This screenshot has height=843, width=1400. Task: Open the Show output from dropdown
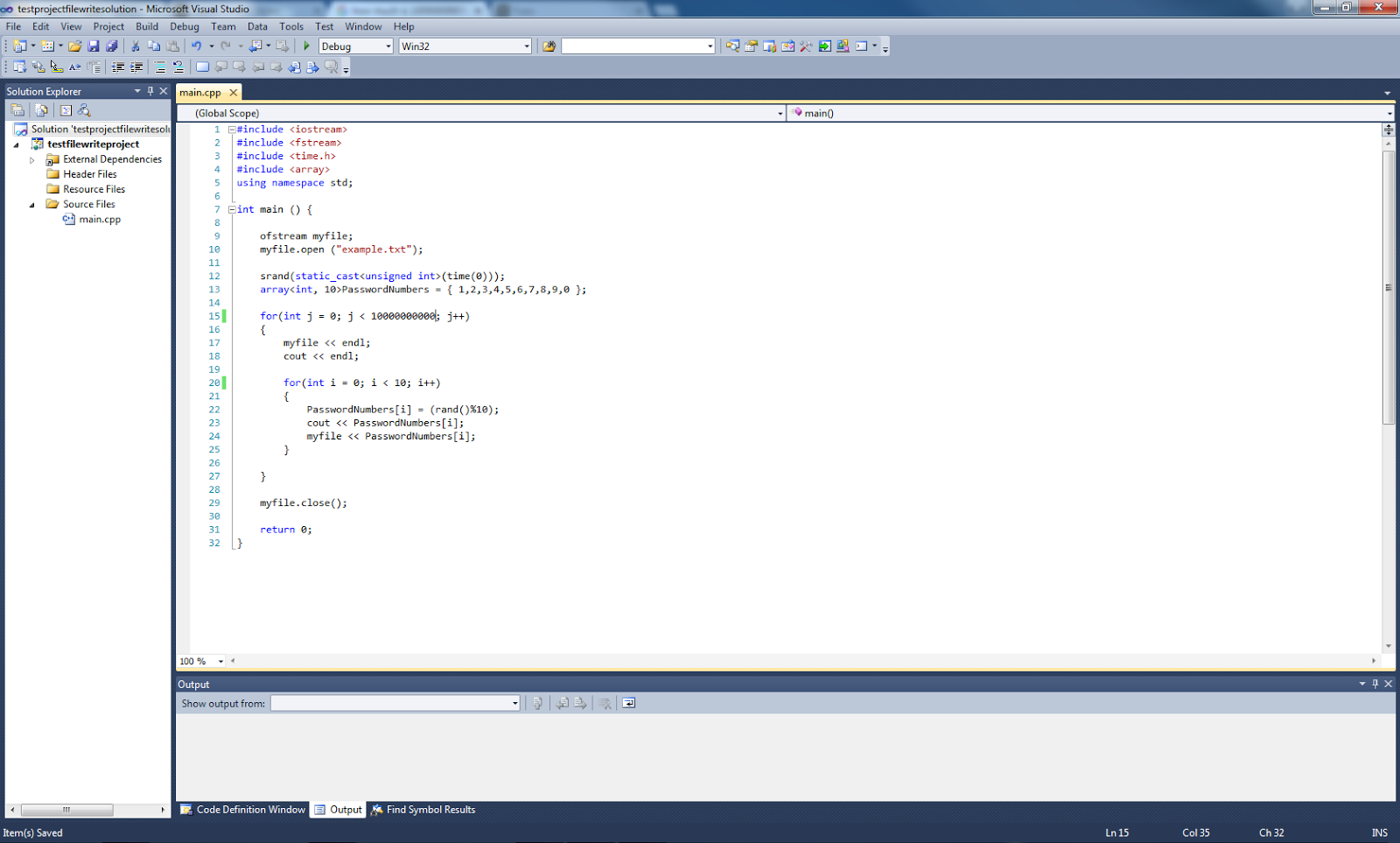pyautogui.click(x=513, y=703)
